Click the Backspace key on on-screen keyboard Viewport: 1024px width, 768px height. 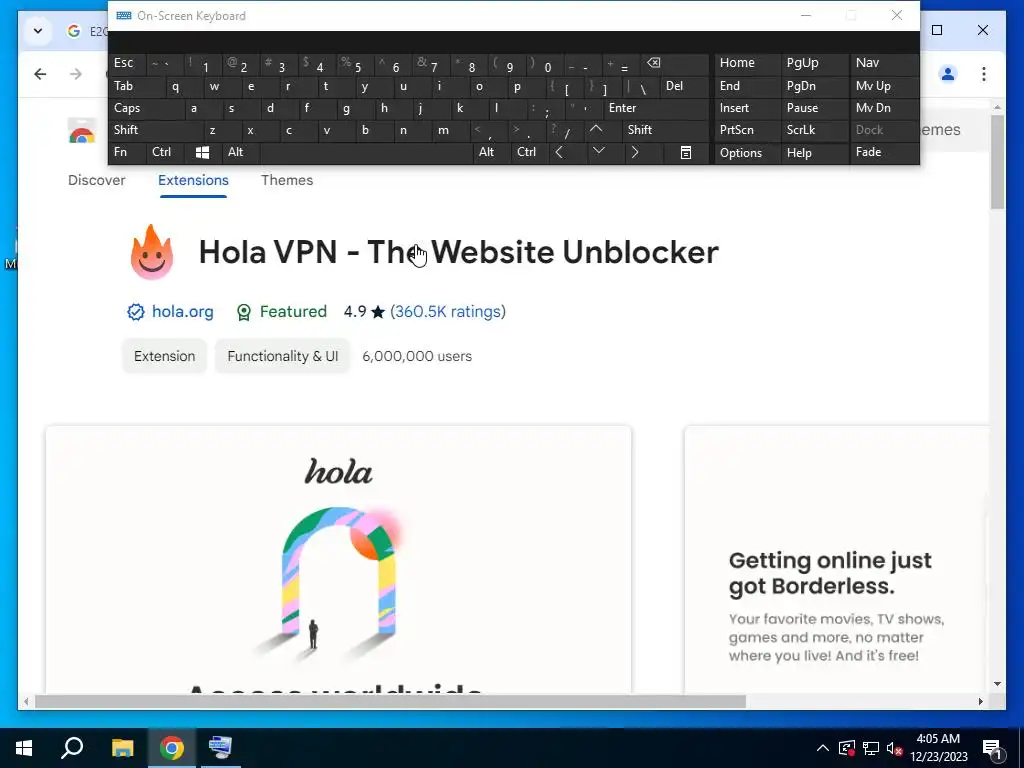click(x=675, y=63)
